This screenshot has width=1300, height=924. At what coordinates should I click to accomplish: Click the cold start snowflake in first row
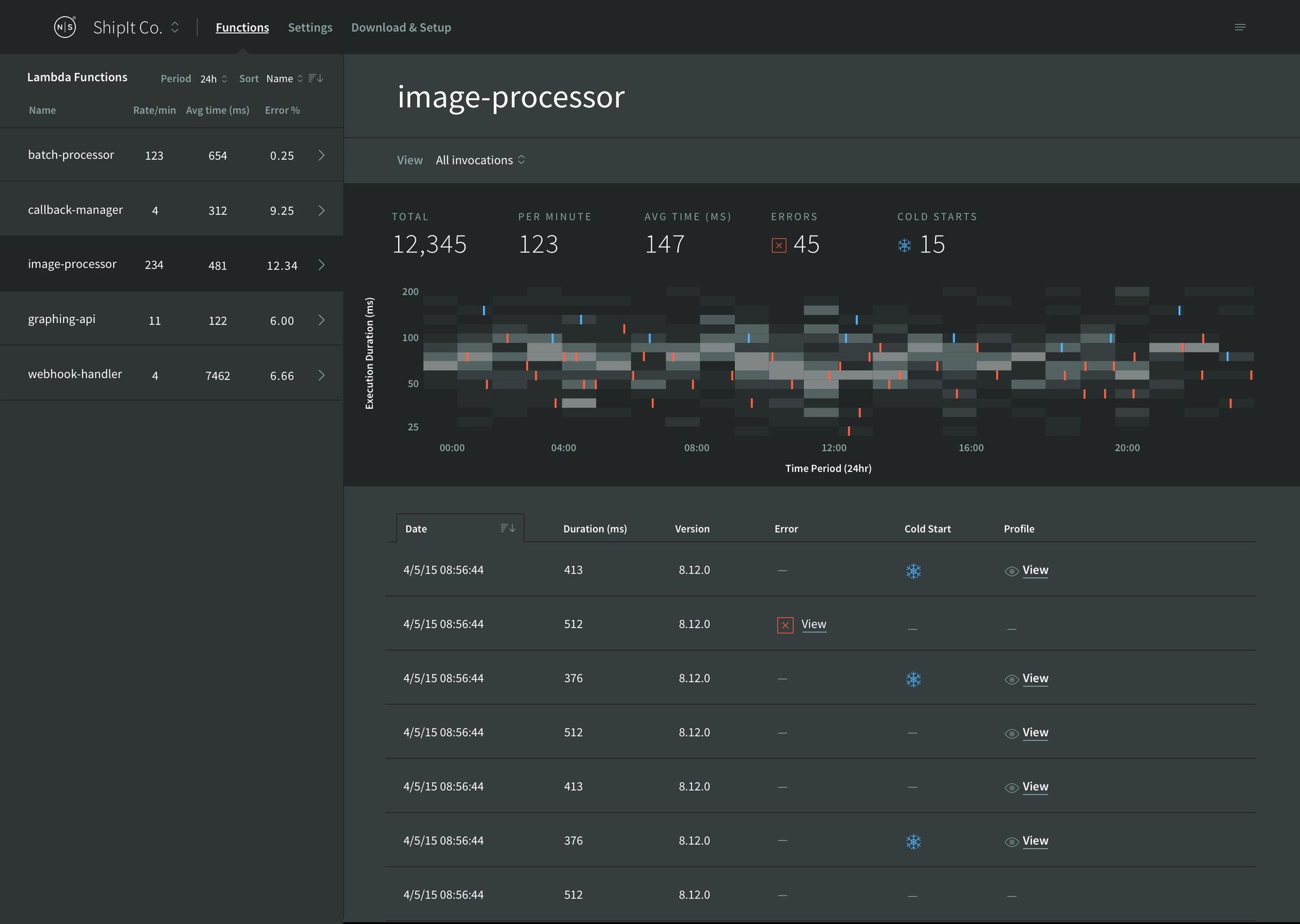pos(913,571)
